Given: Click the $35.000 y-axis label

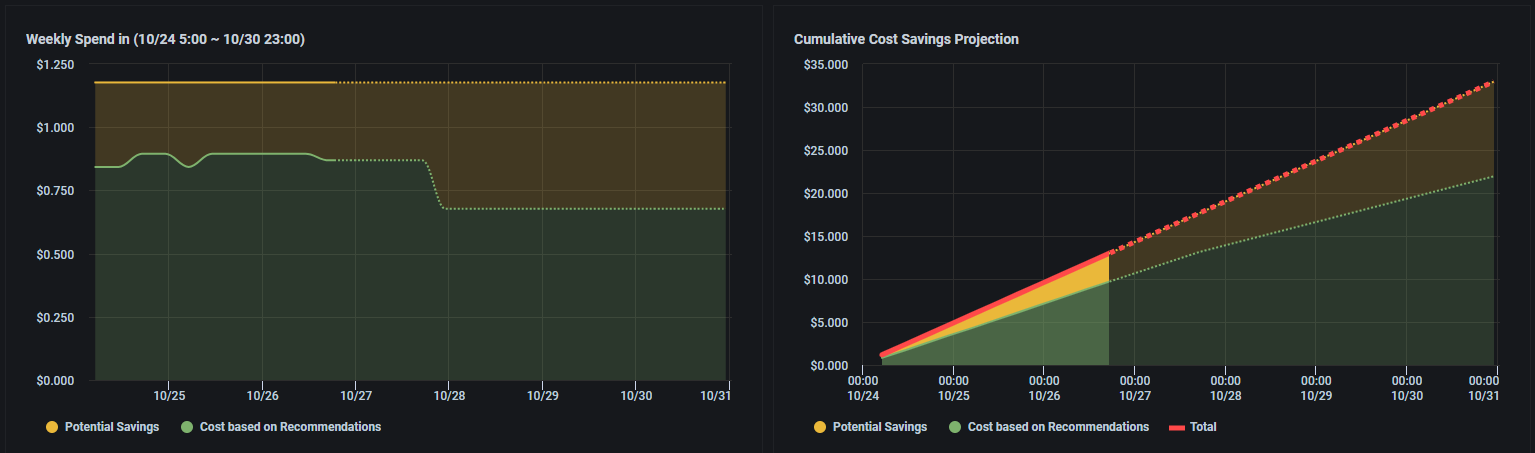Looking at the screenshot, I should [826, 65].
